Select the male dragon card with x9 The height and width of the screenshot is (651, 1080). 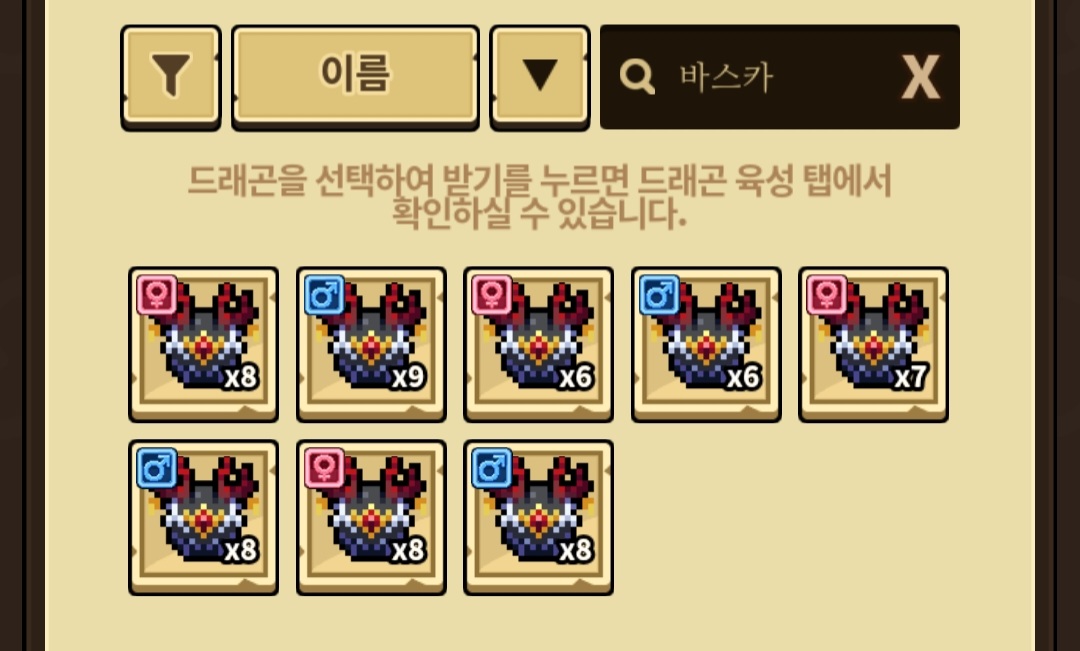(x=371, y=344)
